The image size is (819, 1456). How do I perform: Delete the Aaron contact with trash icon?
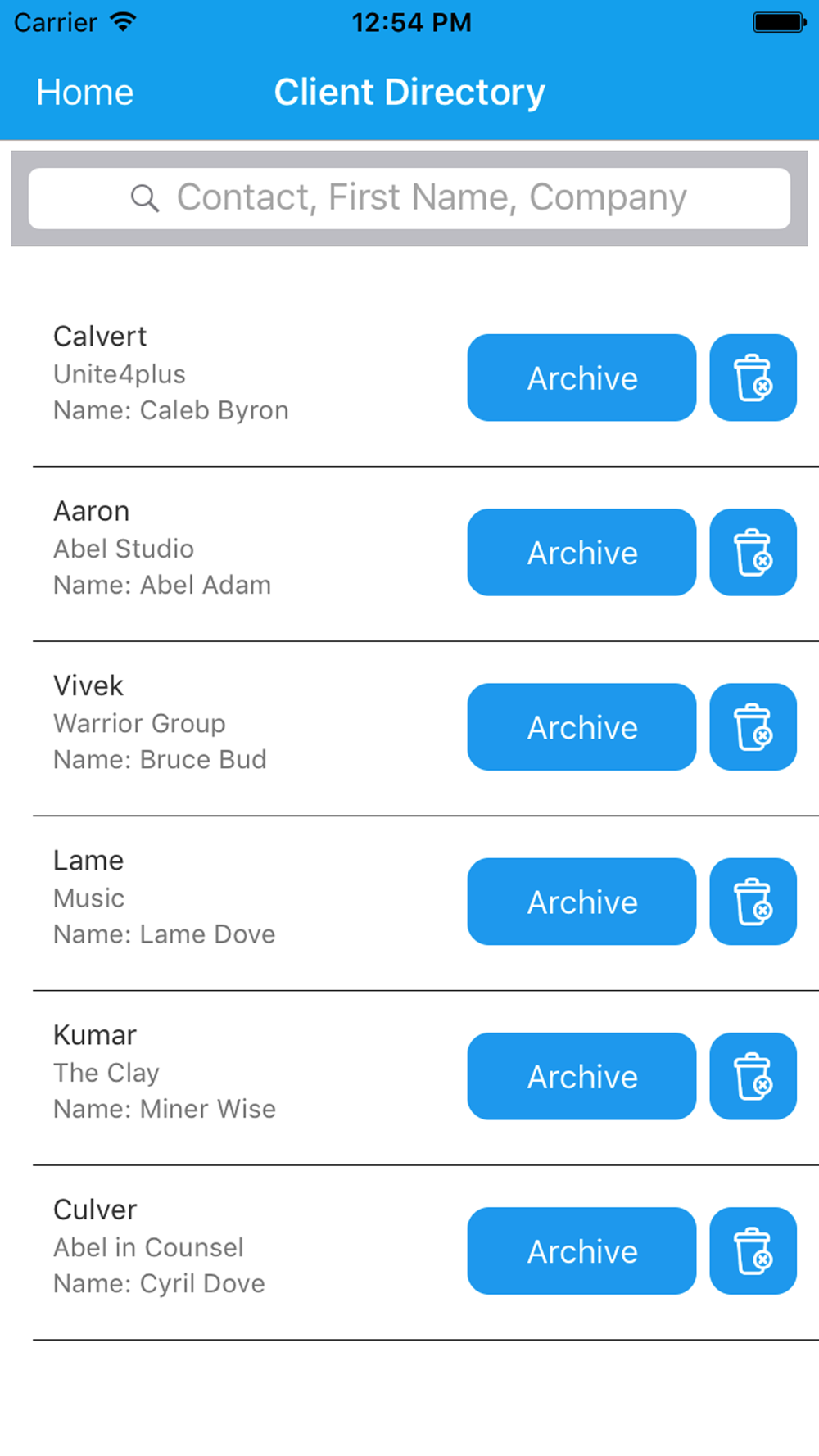[753, 552]
